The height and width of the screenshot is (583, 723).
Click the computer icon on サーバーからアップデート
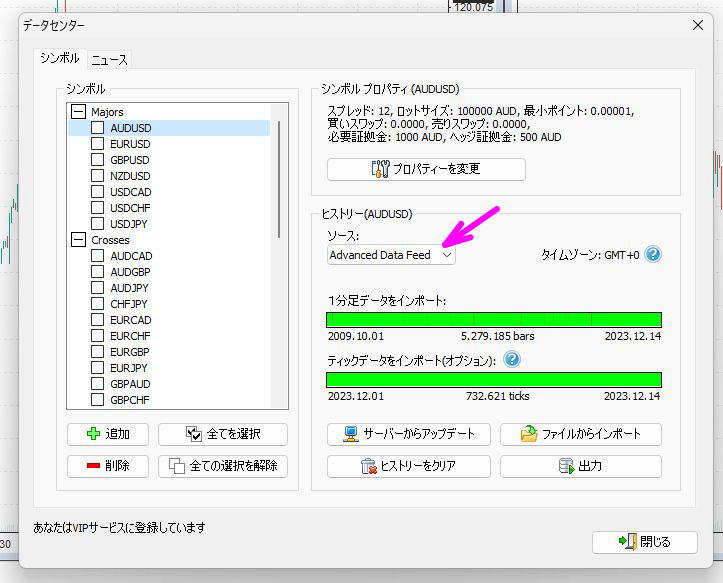click(351, 434)
